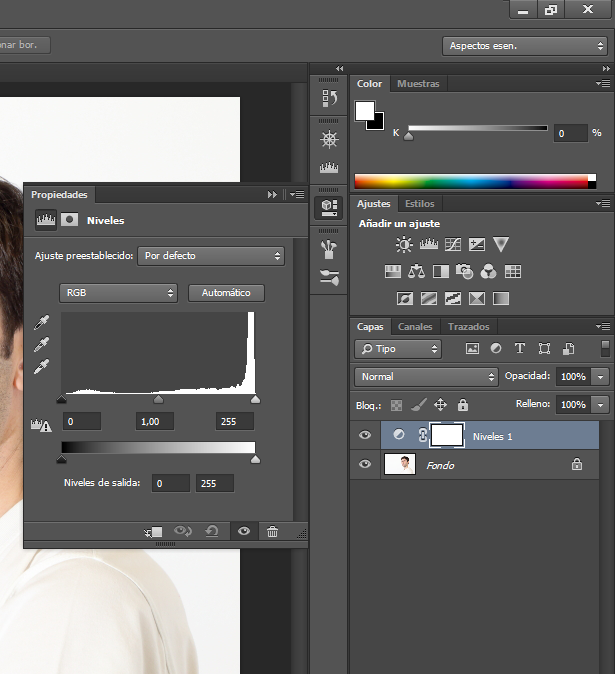
Task: Toggle adjustment visibility in Properties panel
Action: [x=244, y=531]
